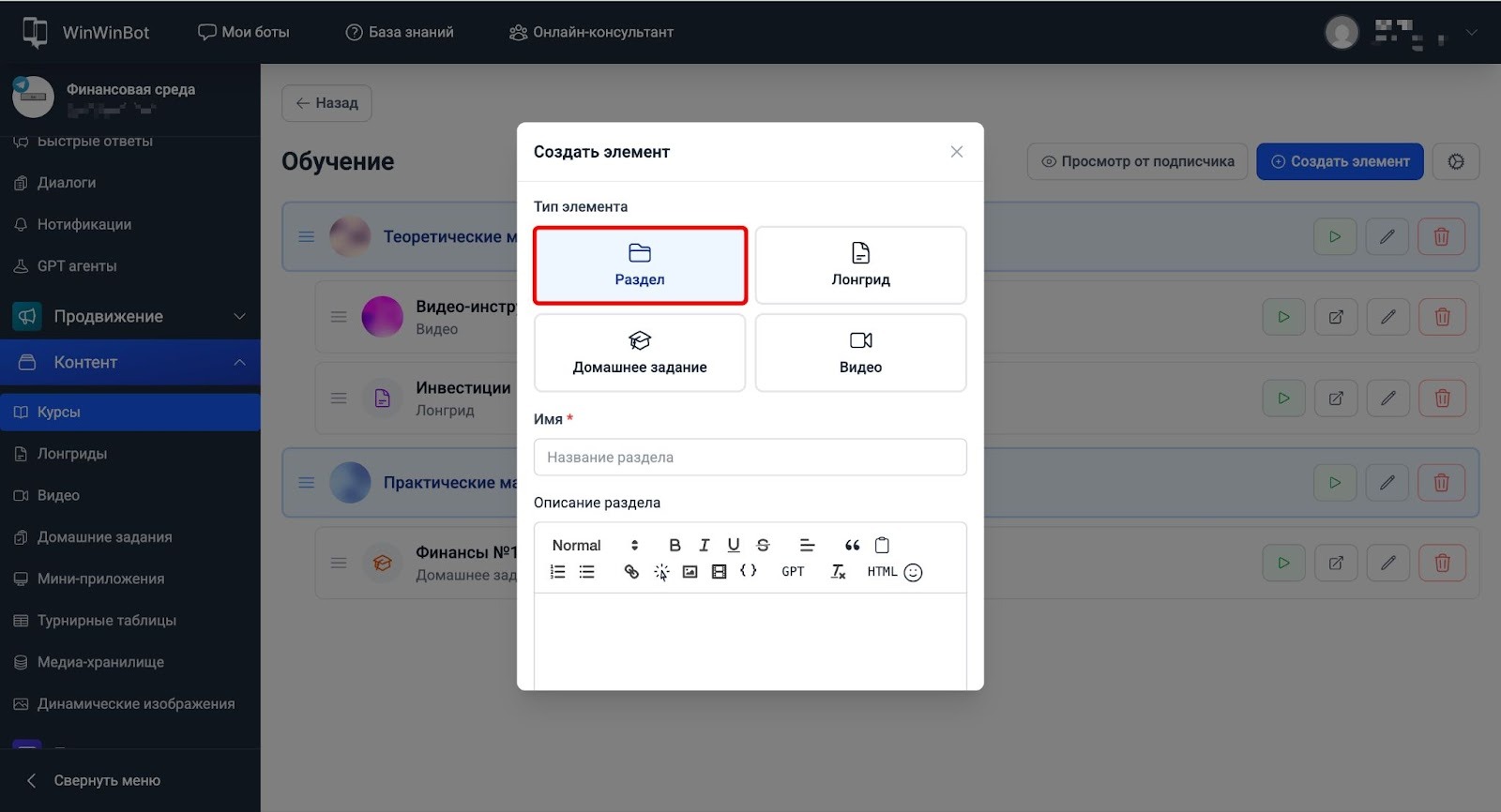Pick the Домашнее задание element type
Screen dimensions: 1501x812
point(640,353)
